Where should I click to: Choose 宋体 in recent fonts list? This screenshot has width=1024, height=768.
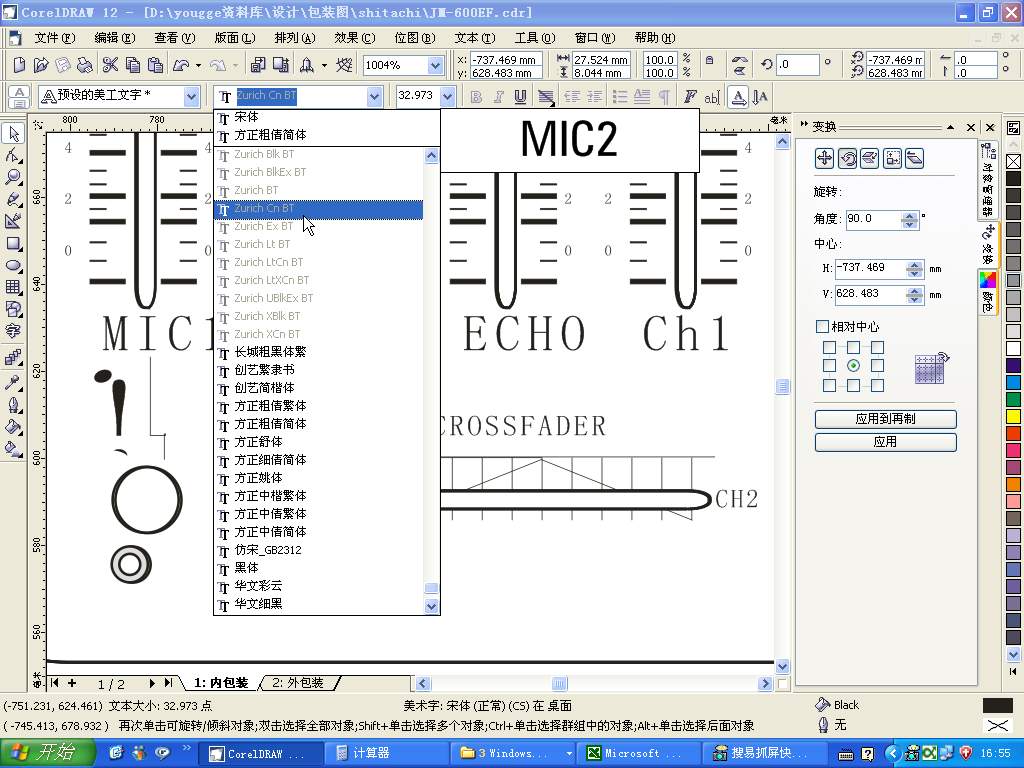[x=327, y=117]
